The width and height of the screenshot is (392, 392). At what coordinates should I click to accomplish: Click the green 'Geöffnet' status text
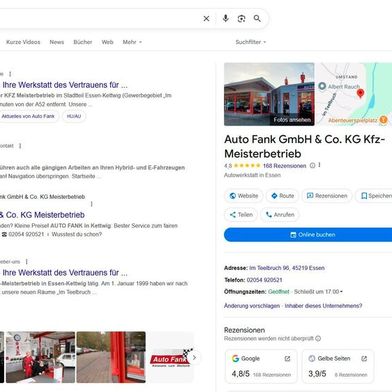pyautogui.click(x=279, y=292)
